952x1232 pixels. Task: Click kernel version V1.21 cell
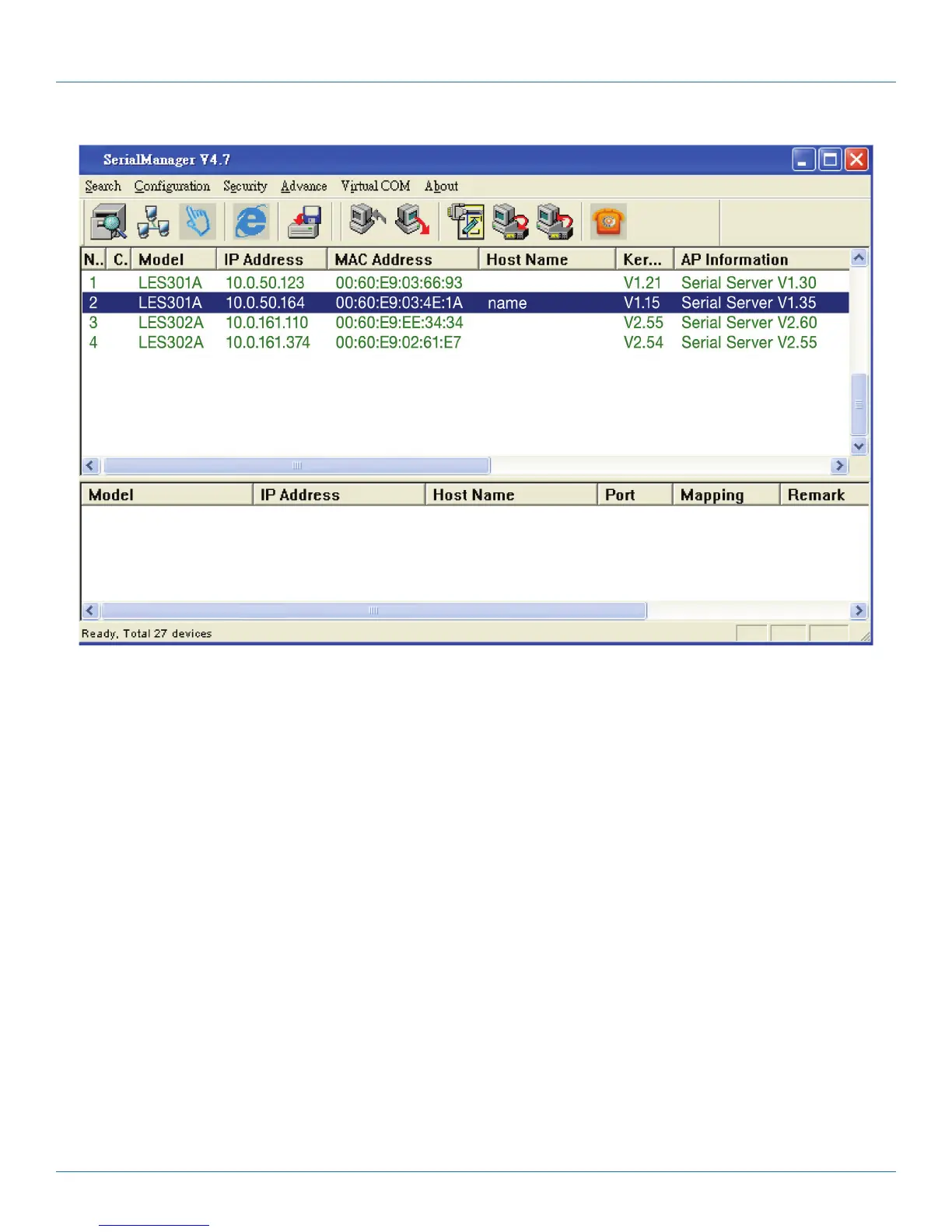(642, 282)
